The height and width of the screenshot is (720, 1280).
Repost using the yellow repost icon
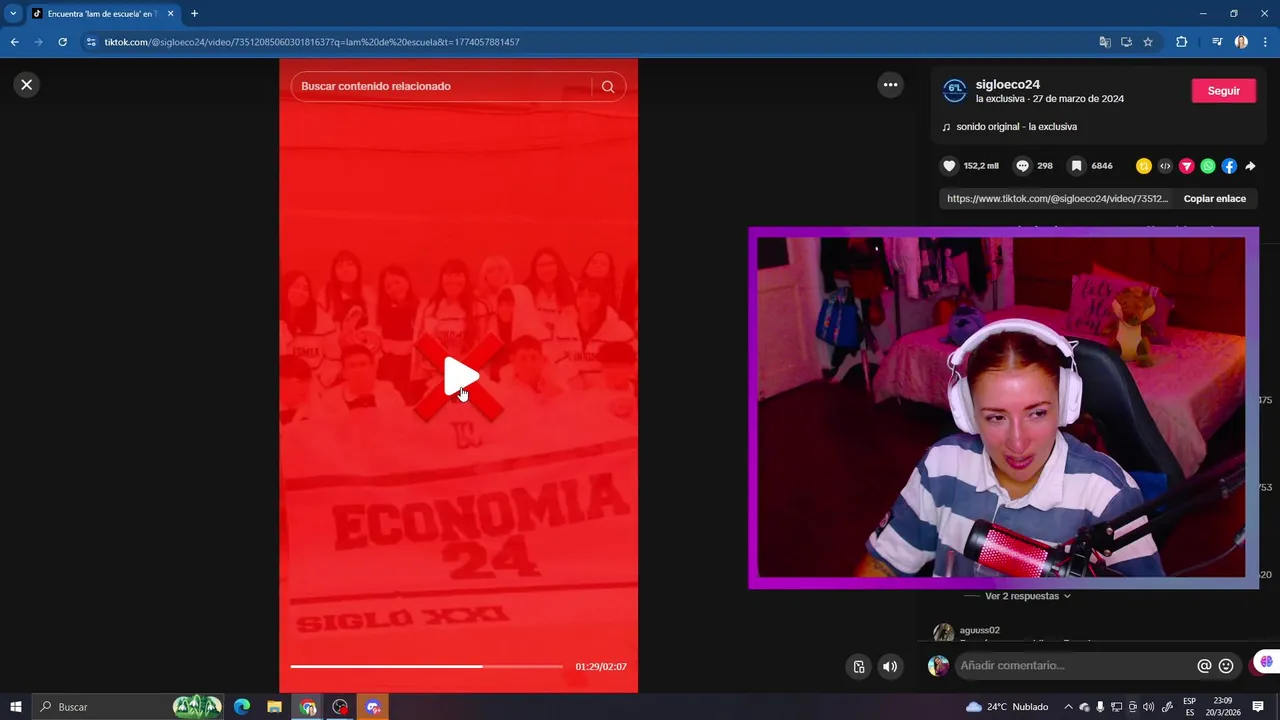(x=1144, y=166)
